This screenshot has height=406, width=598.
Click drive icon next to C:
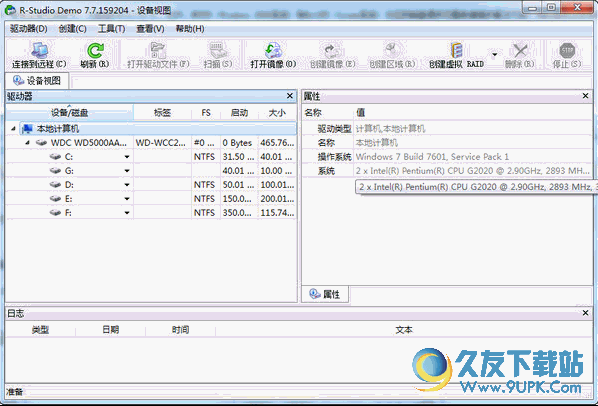tap(56, 157)
